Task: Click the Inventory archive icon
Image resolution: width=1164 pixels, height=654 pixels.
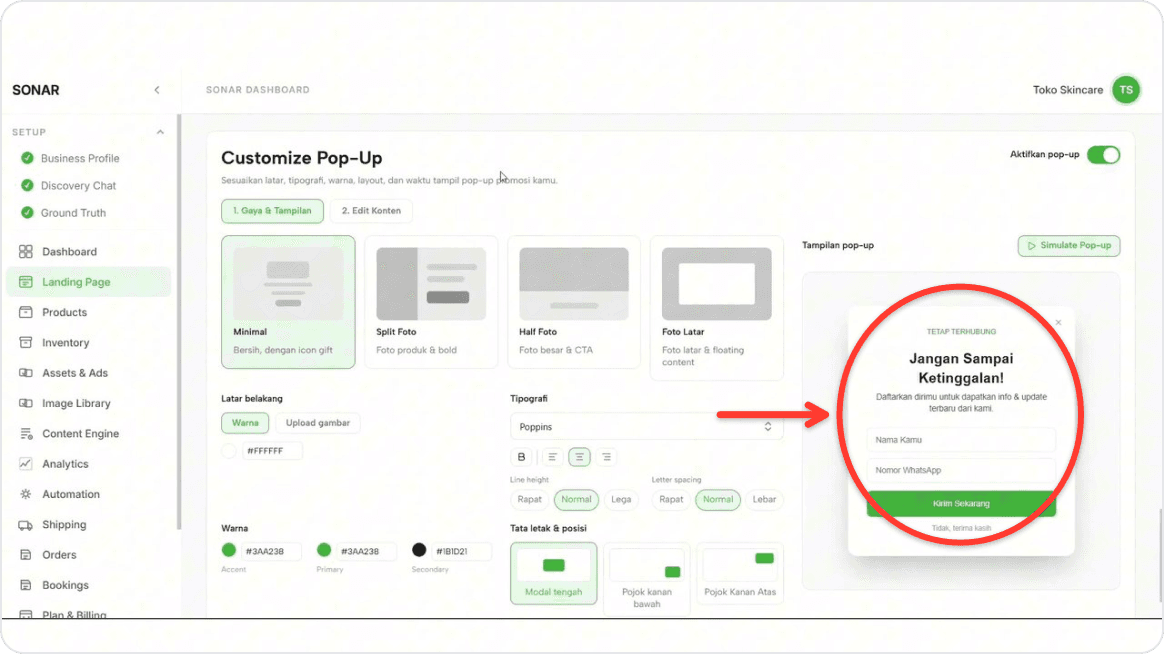Action: coord(26,342)
